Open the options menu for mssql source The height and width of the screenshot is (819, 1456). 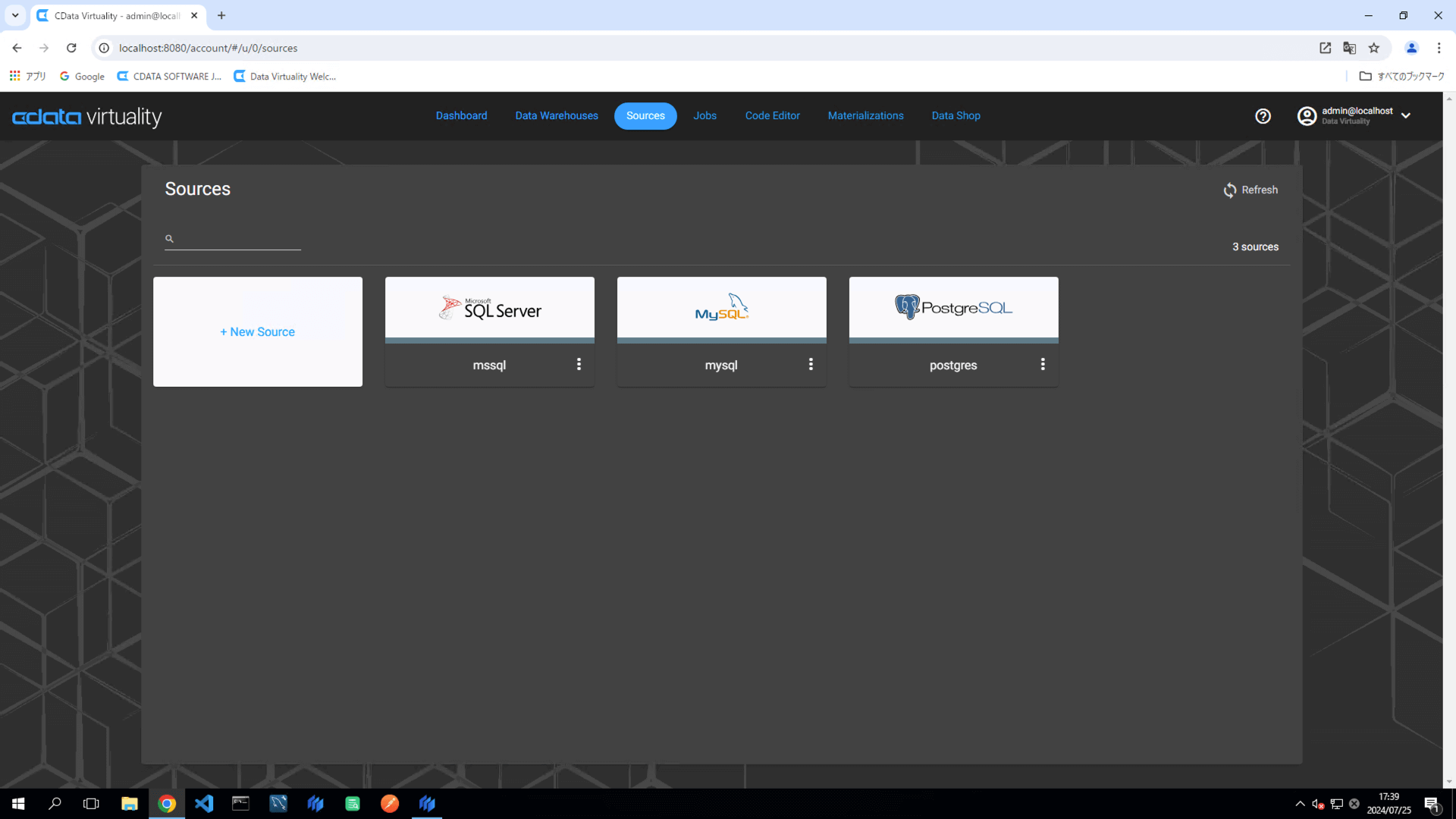coord(579,364)
